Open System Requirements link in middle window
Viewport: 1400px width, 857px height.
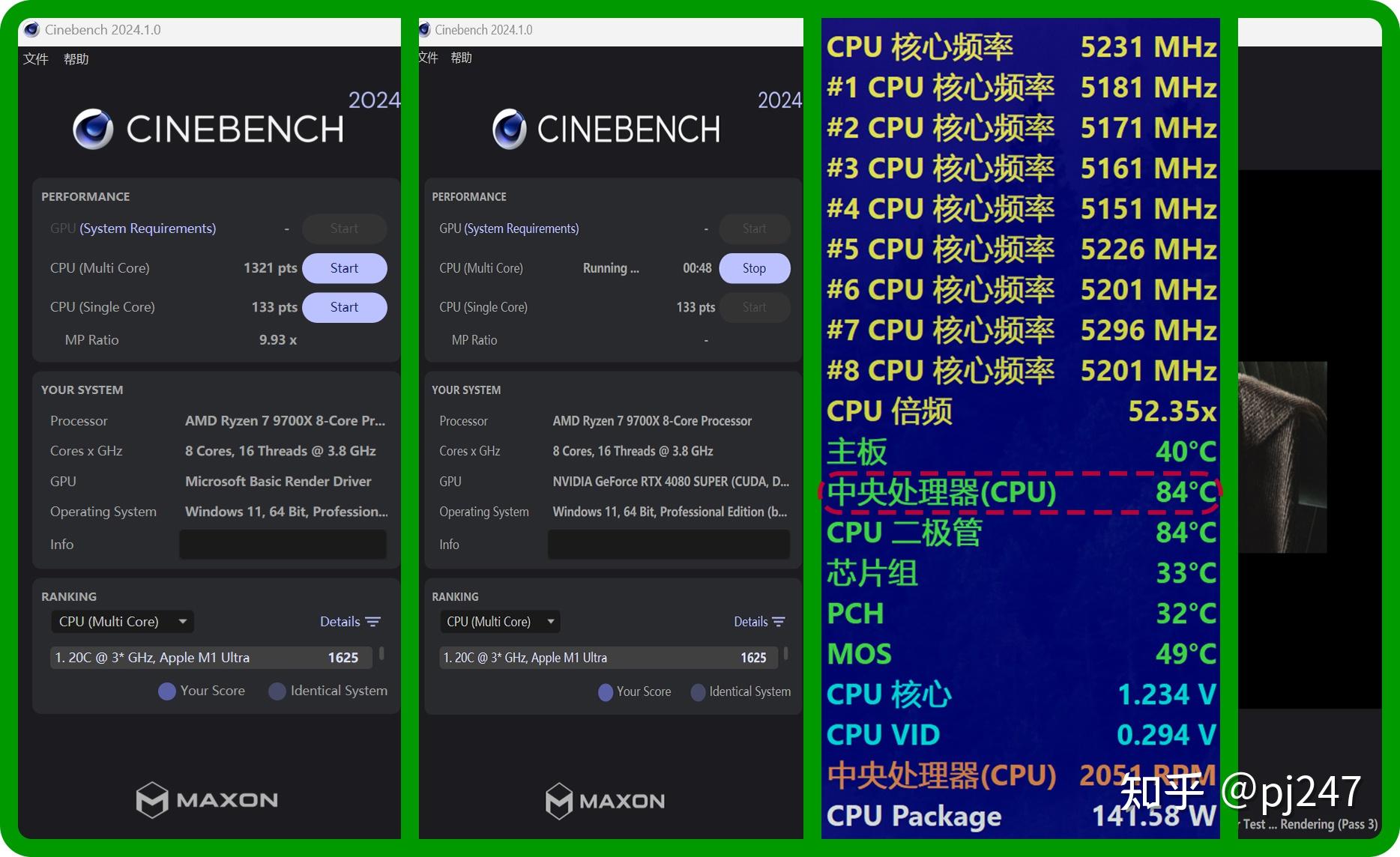tap(522, 228)
